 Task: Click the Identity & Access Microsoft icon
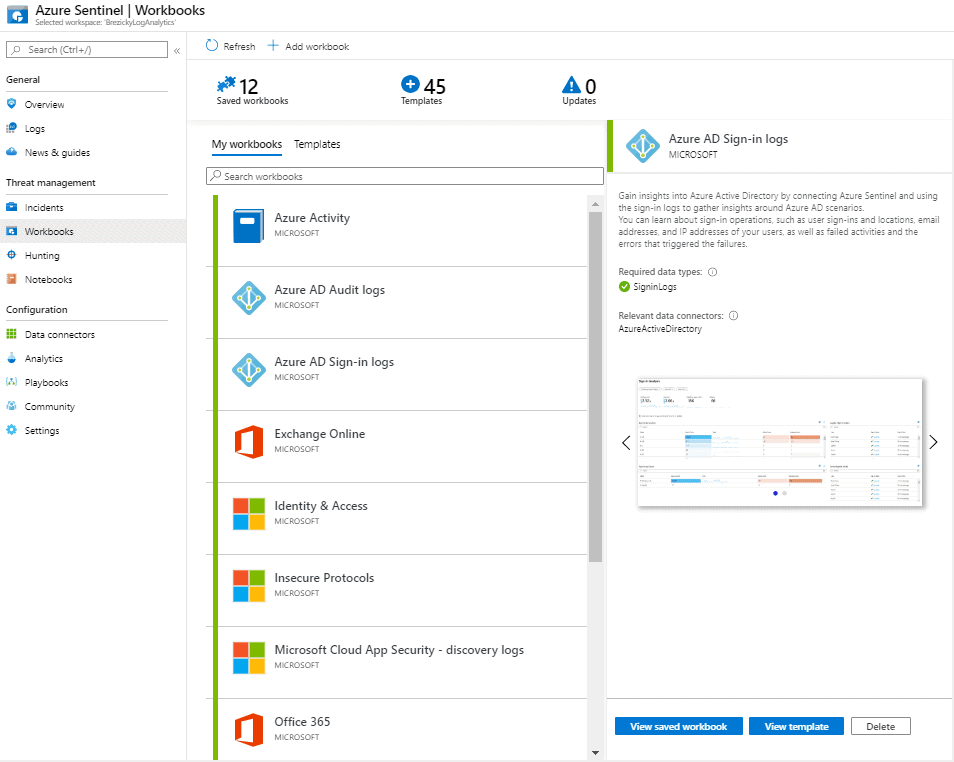pyautogui.click(x=249, y=514)
